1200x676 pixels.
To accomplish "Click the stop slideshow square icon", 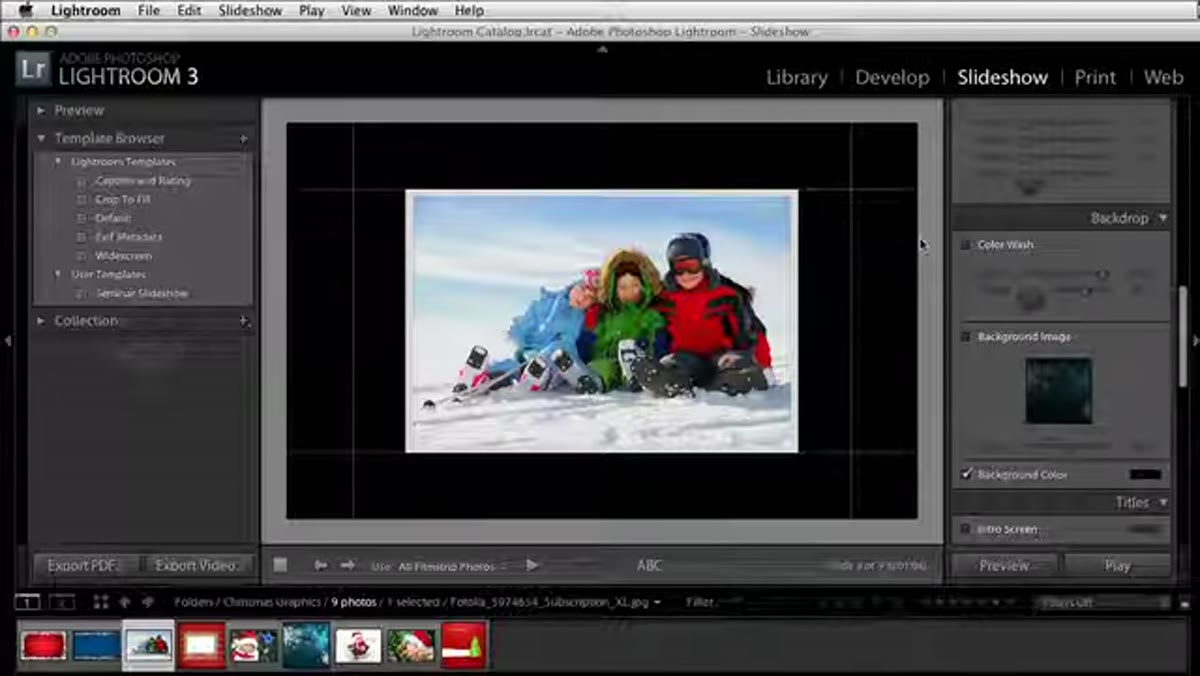I will coord(280,565).
